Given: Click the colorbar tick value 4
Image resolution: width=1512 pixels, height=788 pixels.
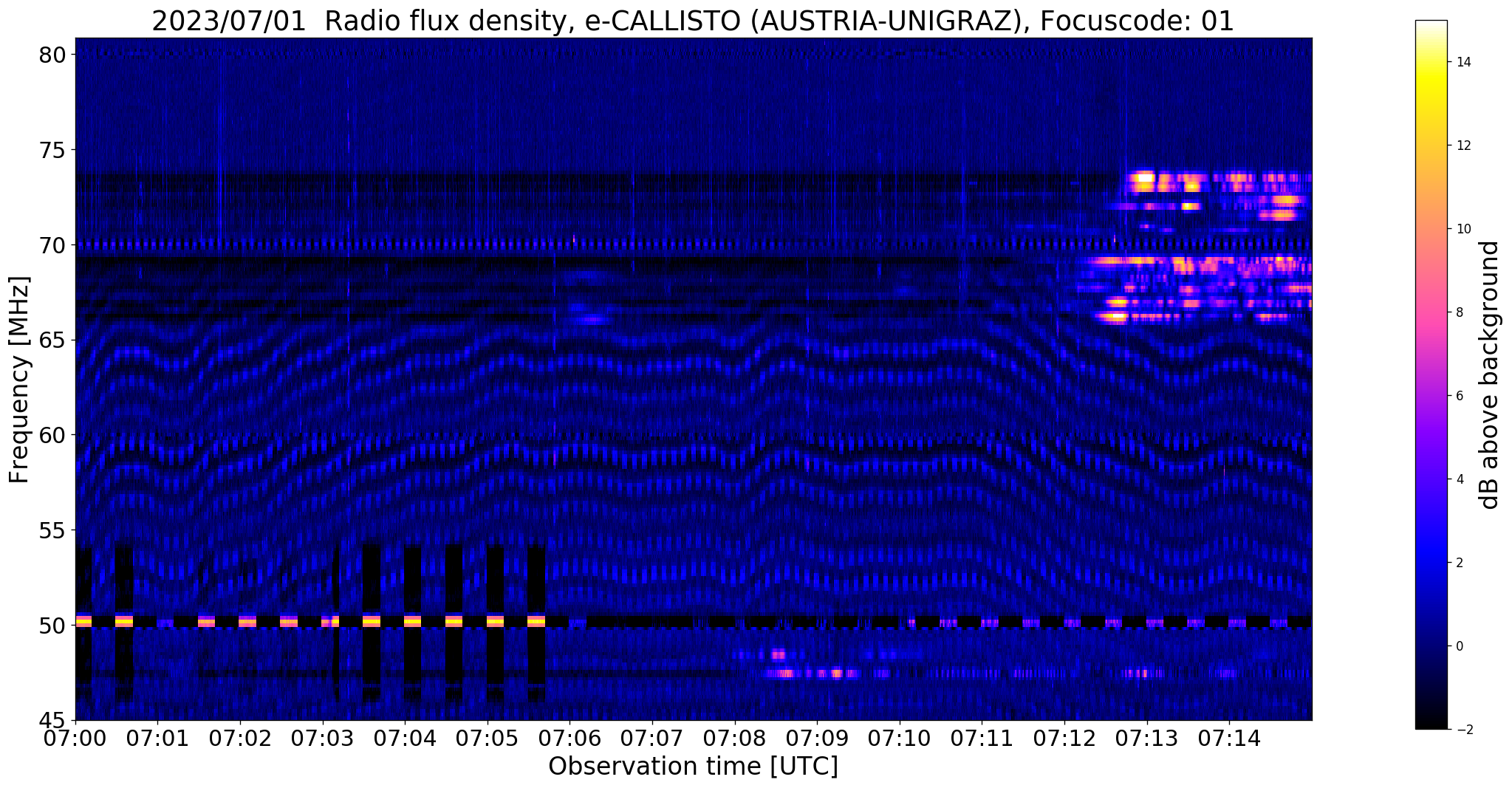Looking at the screenshot, I should (1459, 479).
